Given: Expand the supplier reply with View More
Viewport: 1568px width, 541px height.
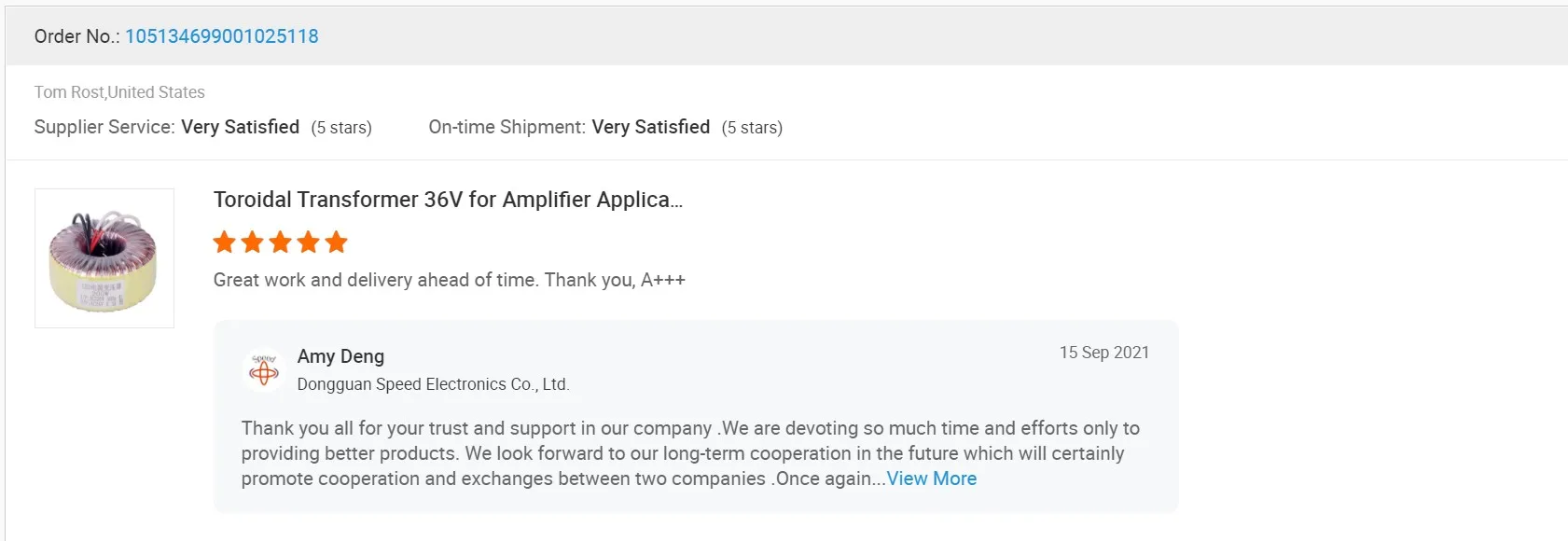Looking at the screenshot, I should (x=931, y=479).
